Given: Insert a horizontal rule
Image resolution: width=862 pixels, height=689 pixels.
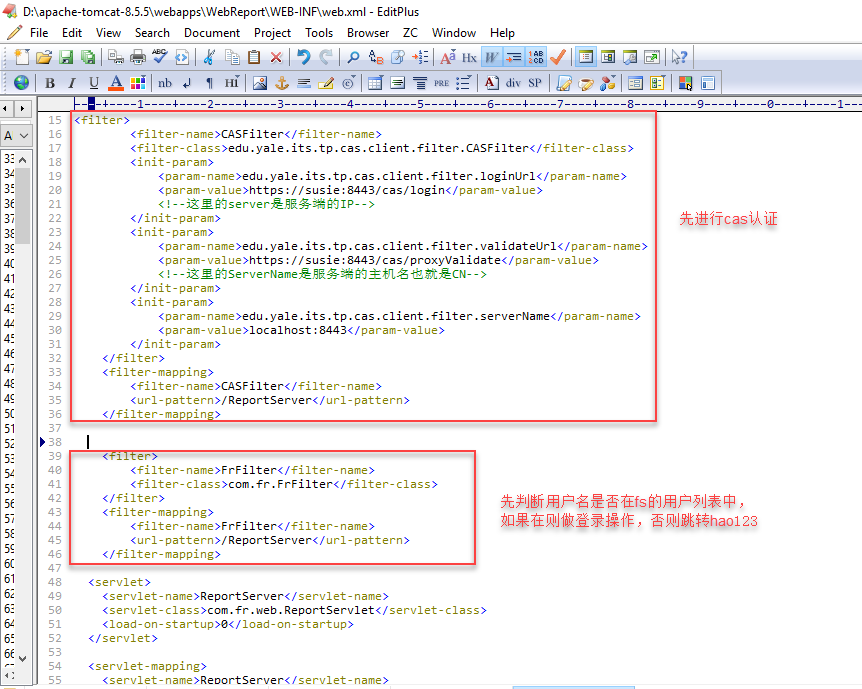Looking at the screenshot, I should 304,83.
